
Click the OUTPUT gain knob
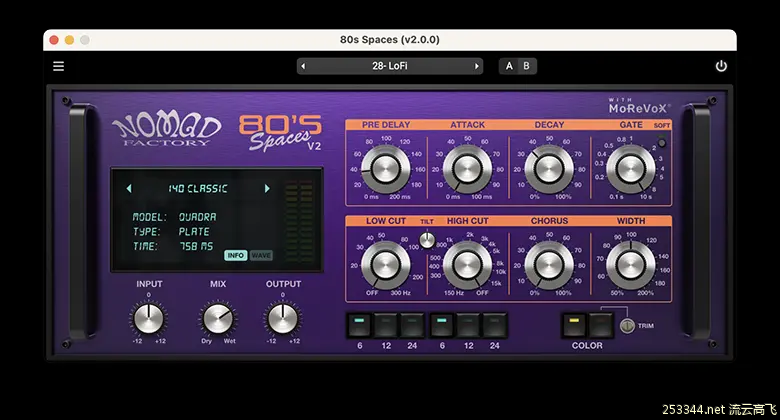coord(283,318)
